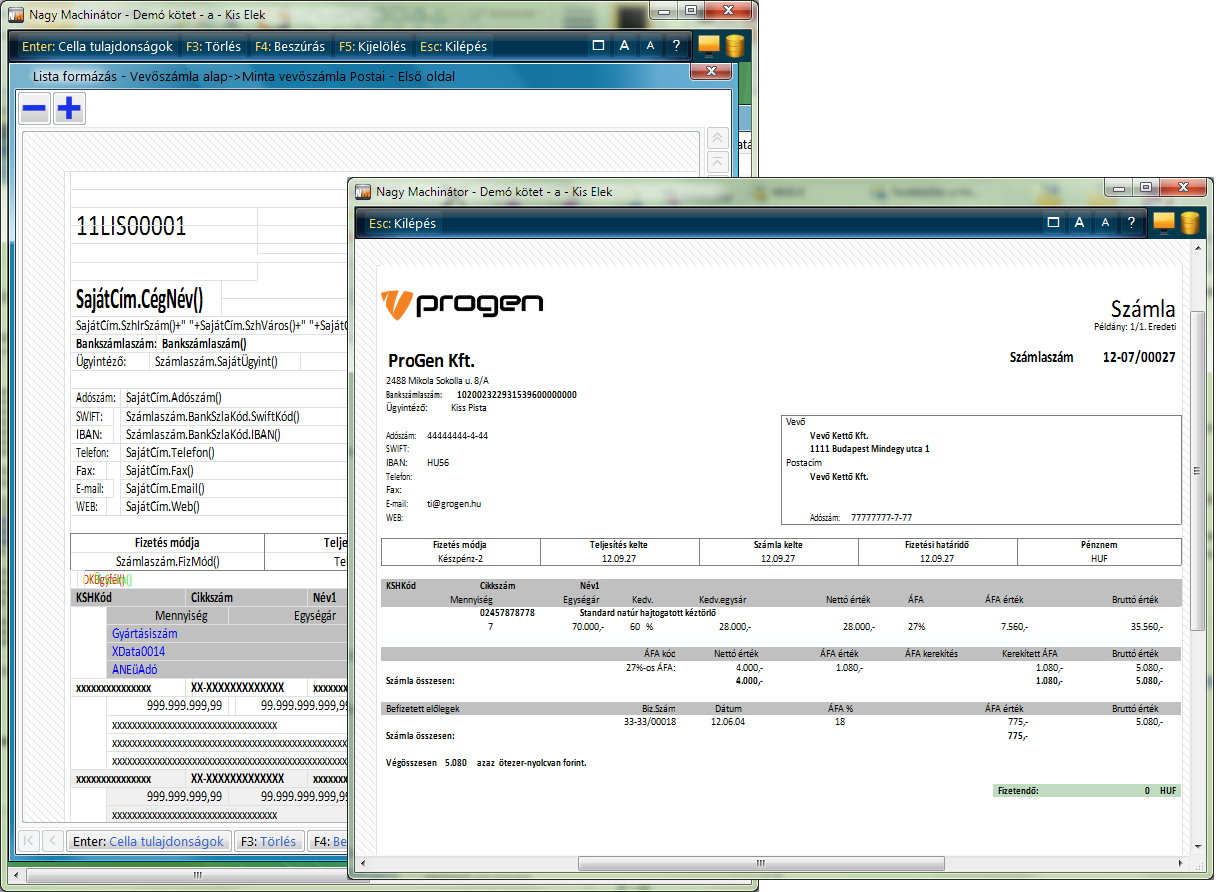Click the small A font icon in back window
Screen dimensions: 1222x892
click(650, 46)
